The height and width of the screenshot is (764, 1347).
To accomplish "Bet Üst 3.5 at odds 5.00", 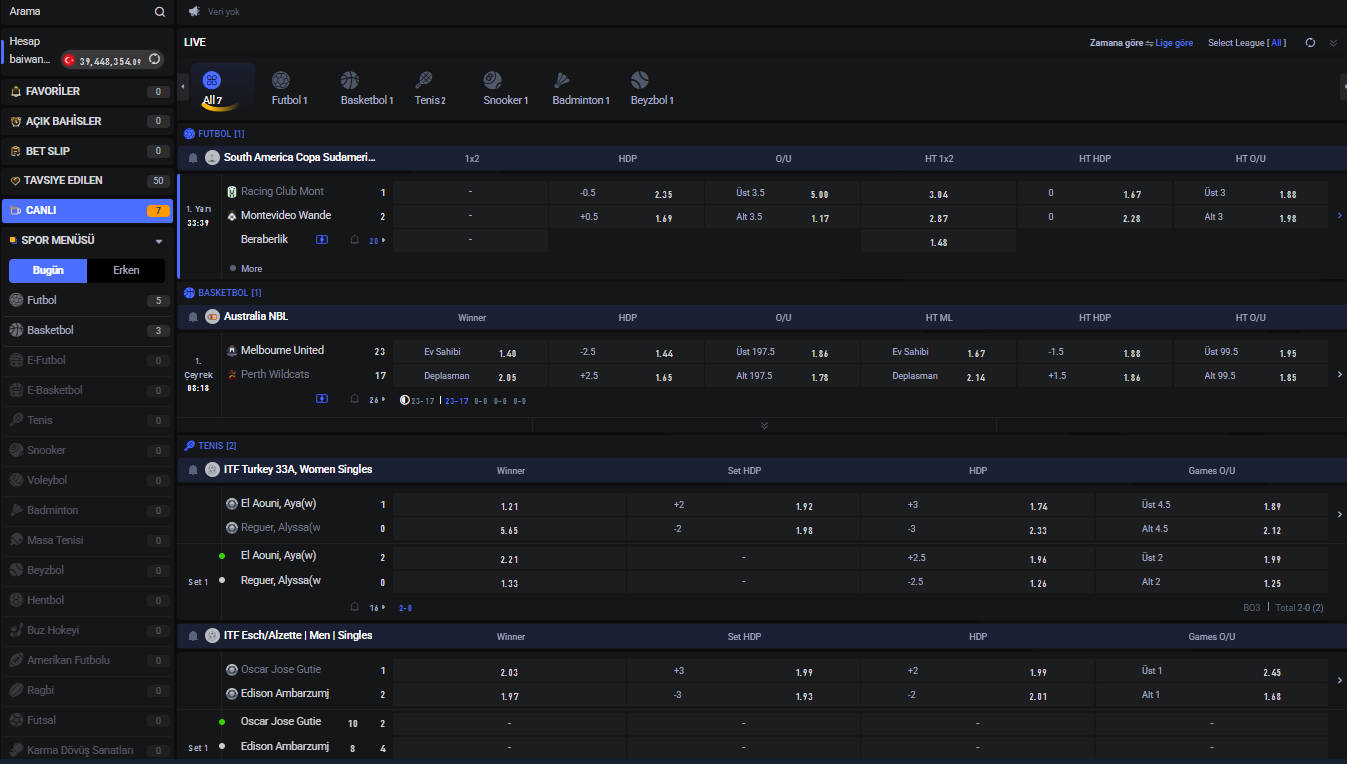I will tap(782, 193).
